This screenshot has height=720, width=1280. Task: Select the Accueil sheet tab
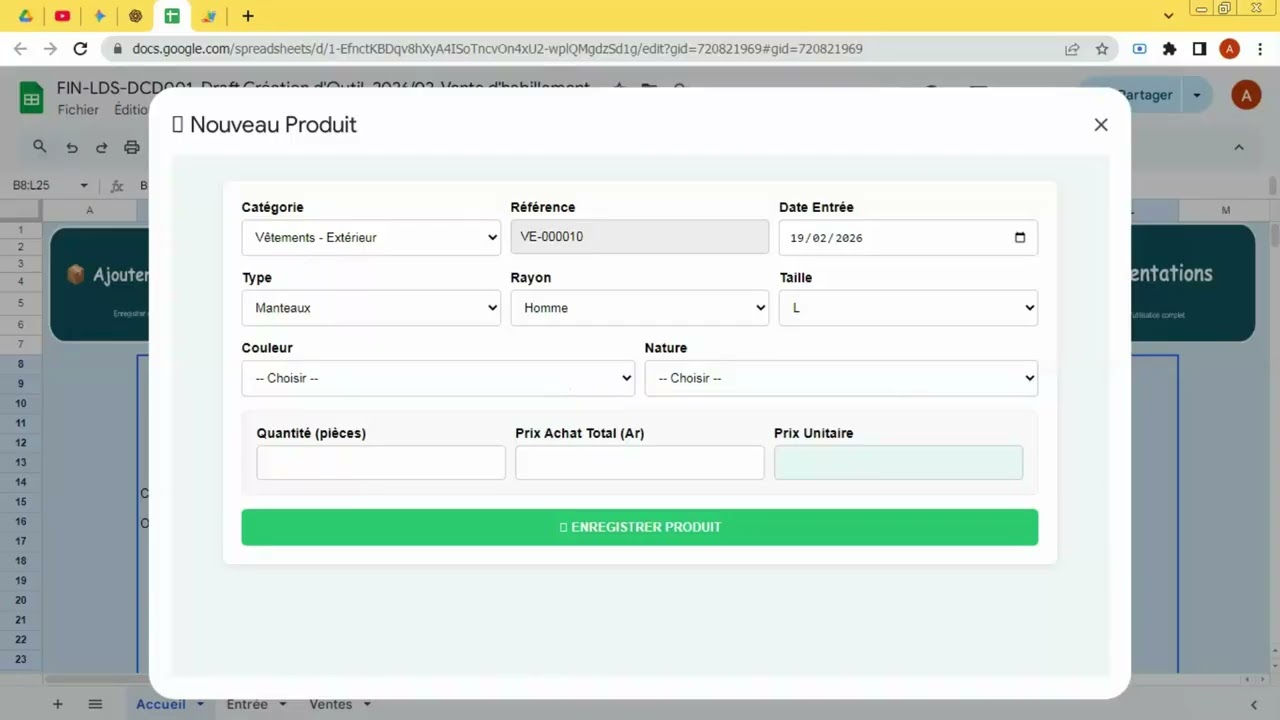point(161,704)
